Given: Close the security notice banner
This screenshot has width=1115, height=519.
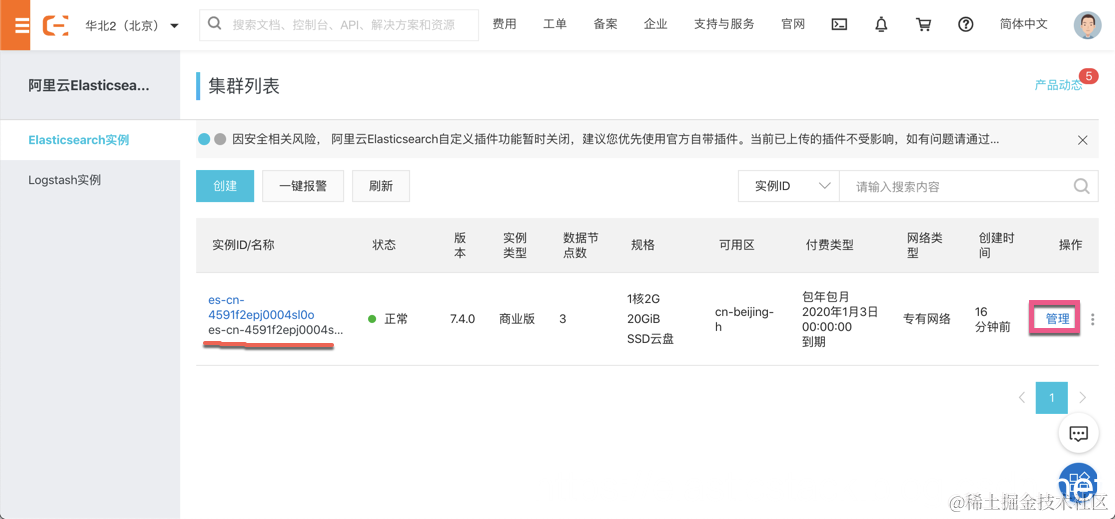Looking at the screenshot, I should 1082,140.
